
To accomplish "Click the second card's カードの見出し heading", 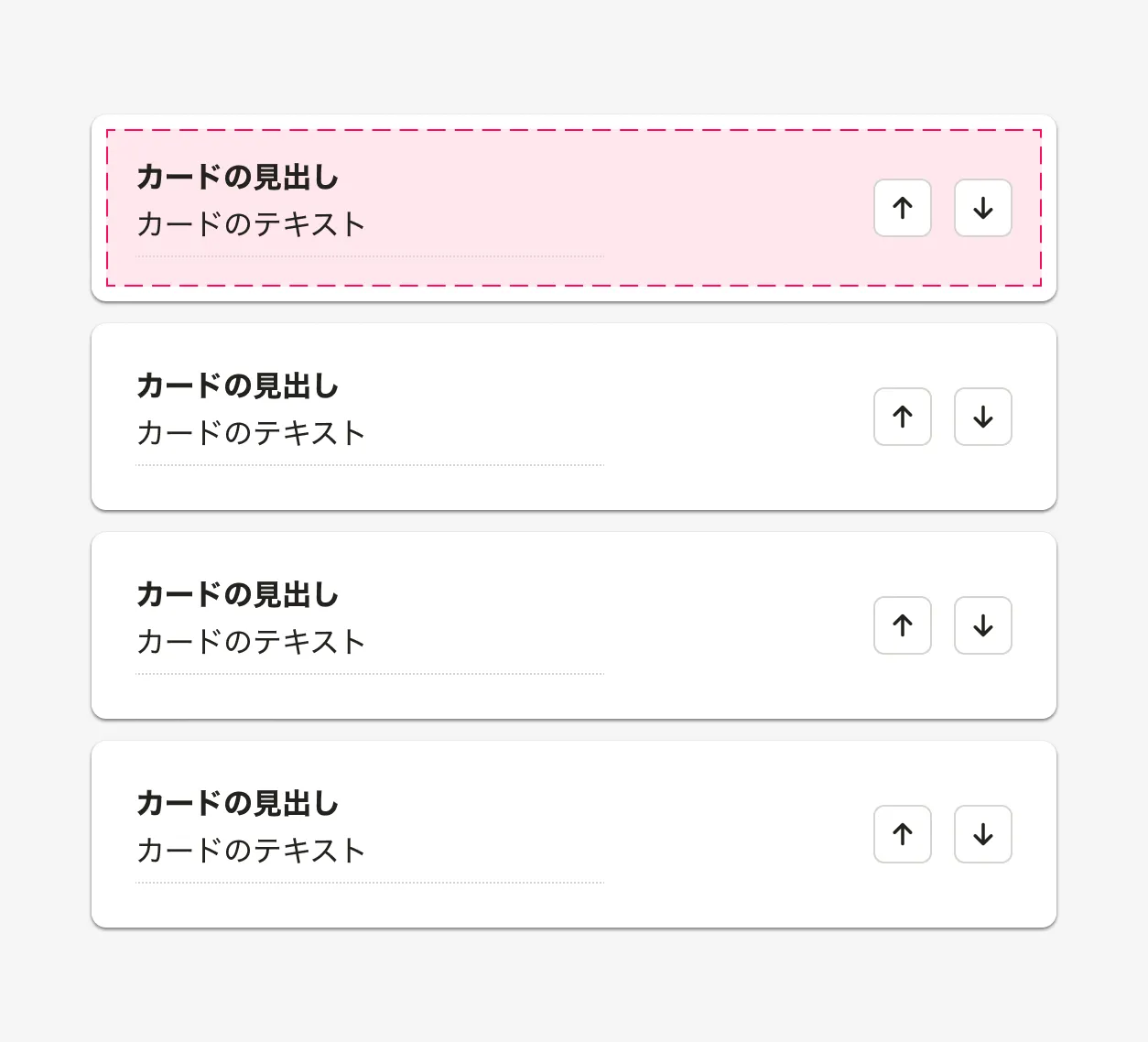I will coord(238,385).
